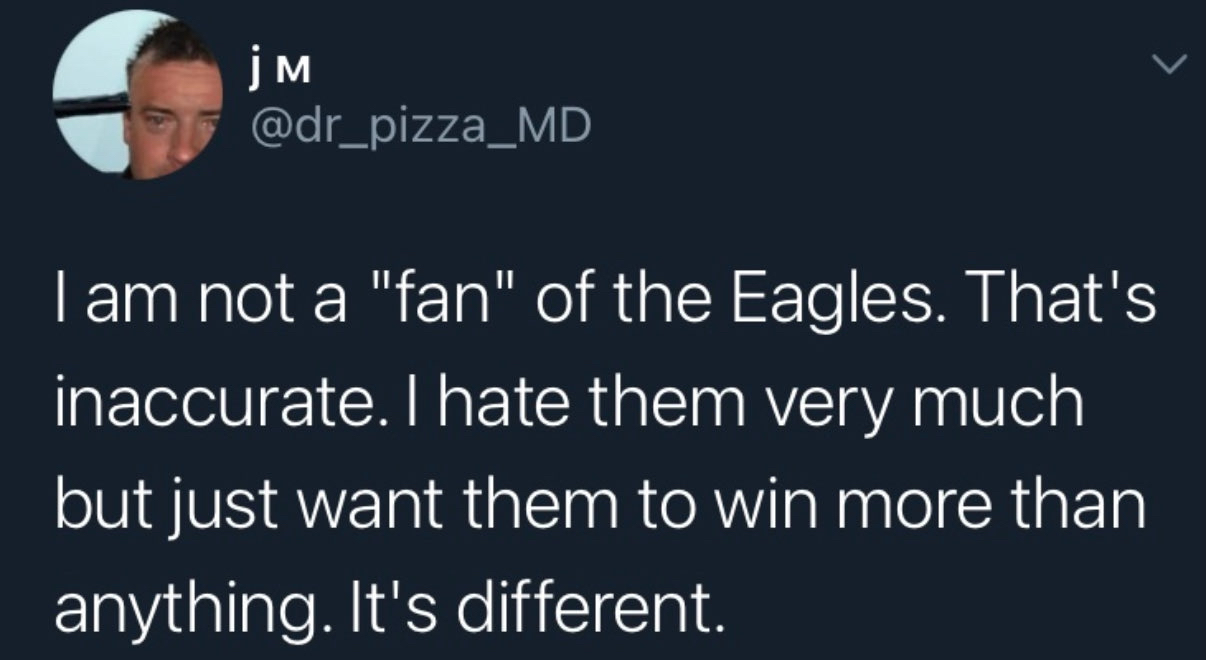The width and height of the screenshot is (1206, 660).
Task: Open the tweet options chevron menu
Action: pos(1166,66)
